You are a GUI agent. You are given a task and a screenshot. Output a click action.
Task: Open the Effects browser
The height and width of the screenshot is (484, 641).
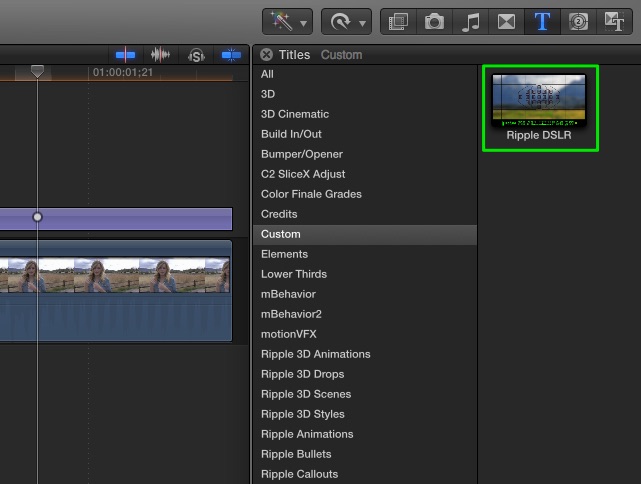tap(399, 21)
